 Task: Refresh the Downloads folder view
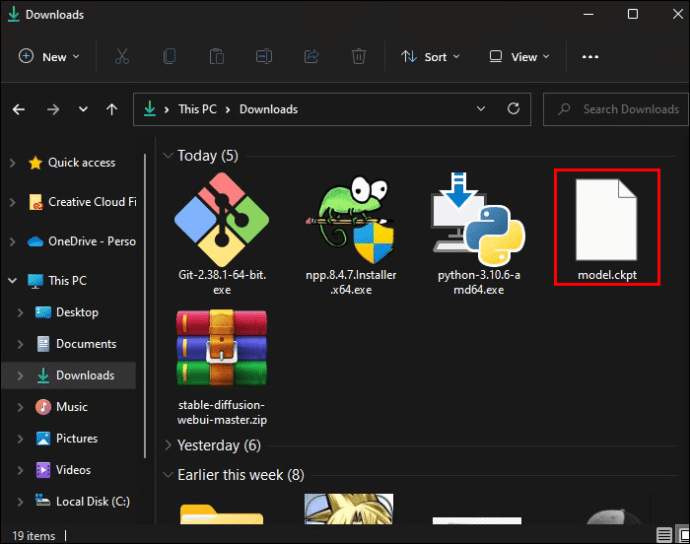[x=513, y=109]
